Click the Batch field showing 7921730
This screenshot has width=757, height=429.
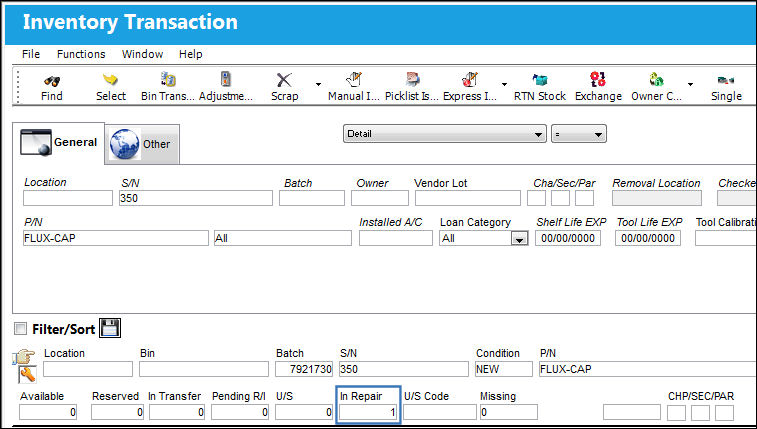coord(304,369)
